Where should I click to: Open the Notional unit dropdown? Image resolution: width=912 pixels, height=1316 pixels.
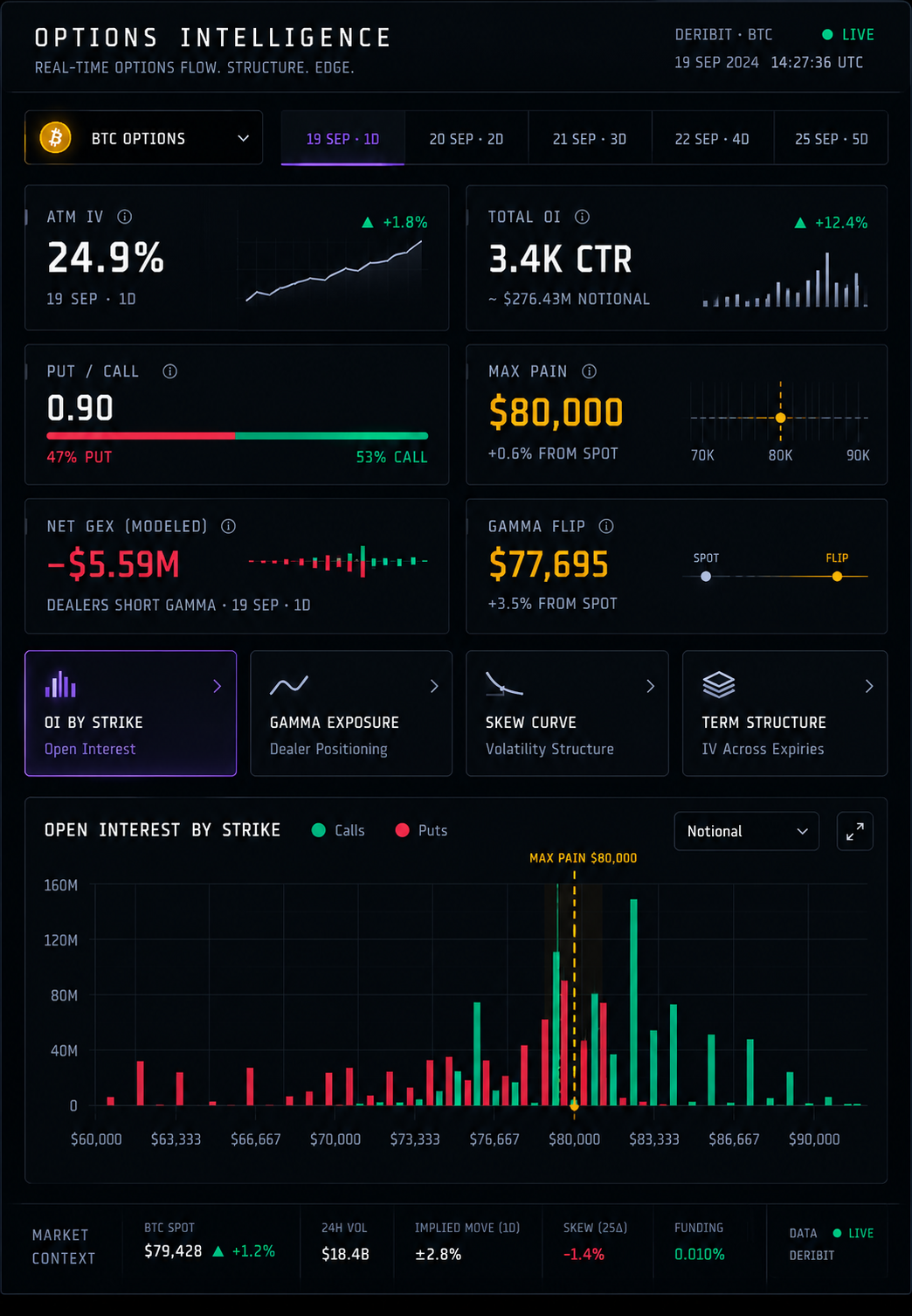point(747,831)
